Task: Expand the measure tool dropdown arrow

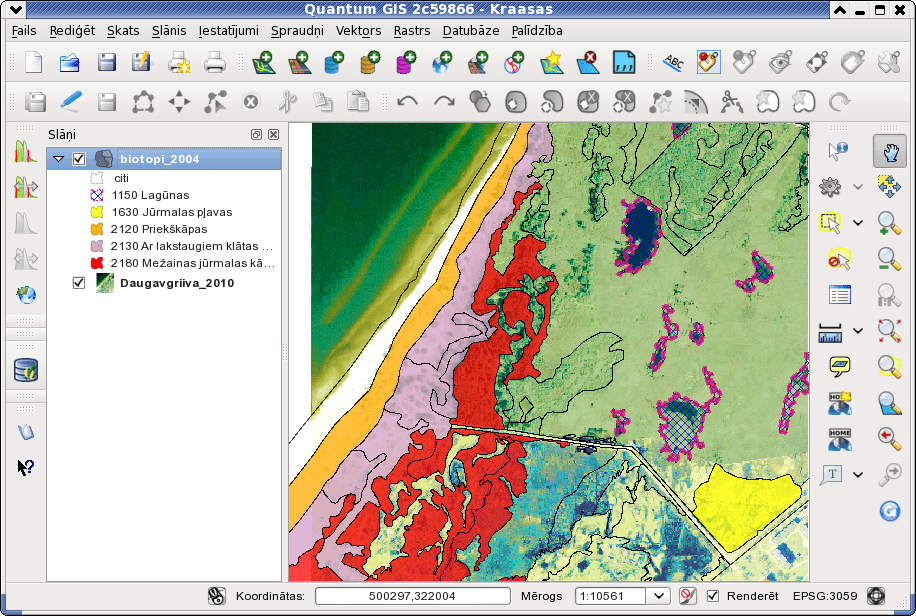Action: click(858, 331)
